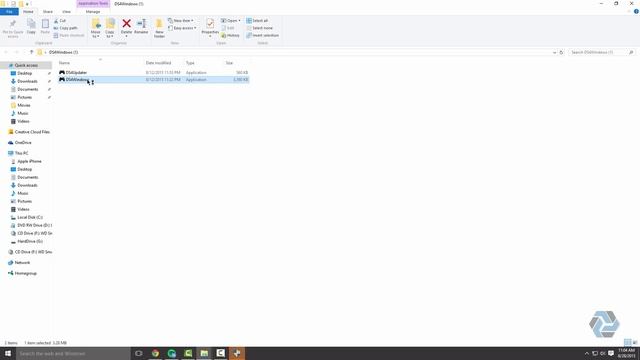Click the taskbar Search the web and Windows box
This screenshot has height=360, width=640.
73,353
